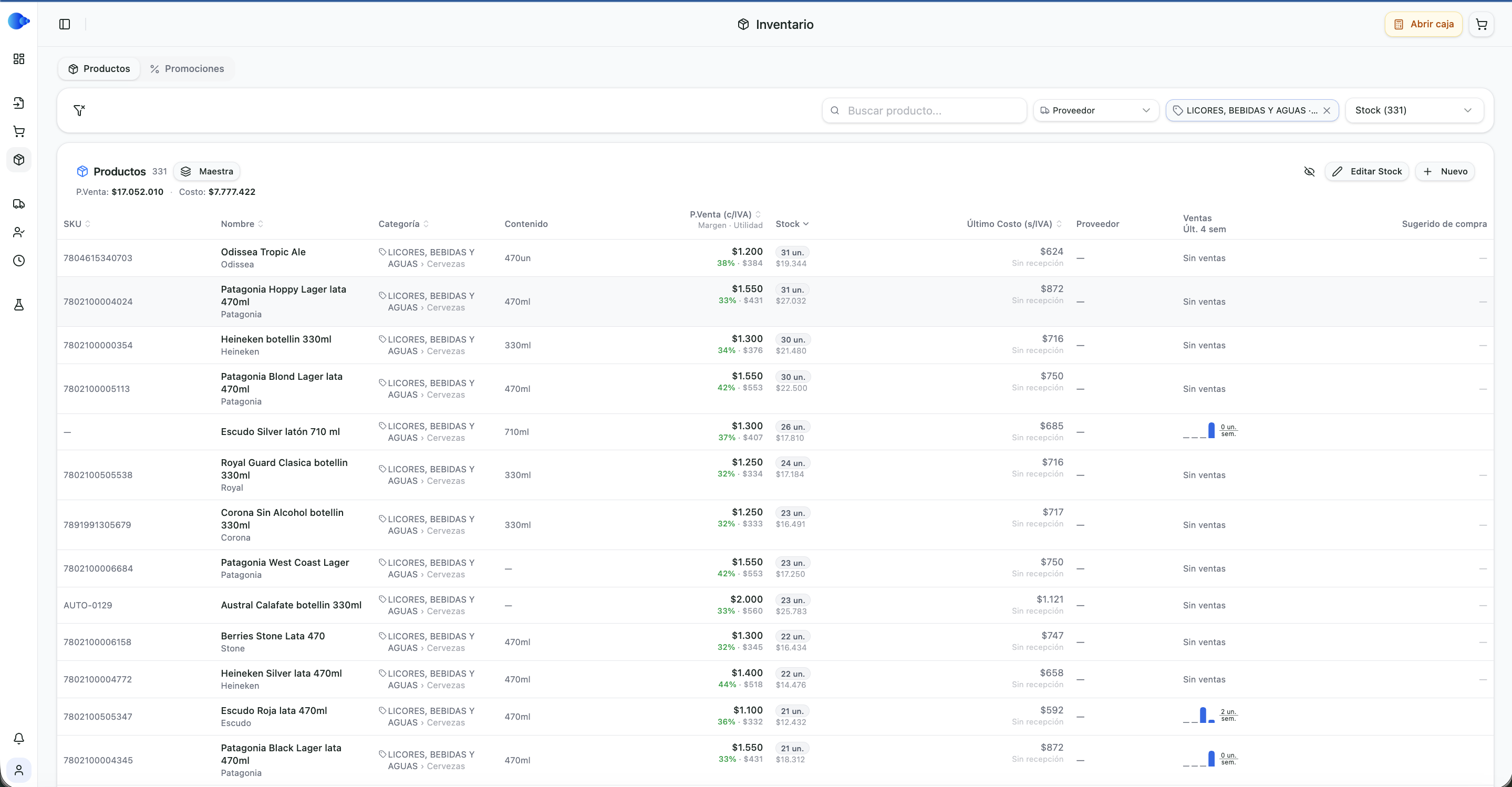The width and height of the screenshot is (1512, 787).
Task: Focus the Buscar producto search field
Action: point(925,110)
